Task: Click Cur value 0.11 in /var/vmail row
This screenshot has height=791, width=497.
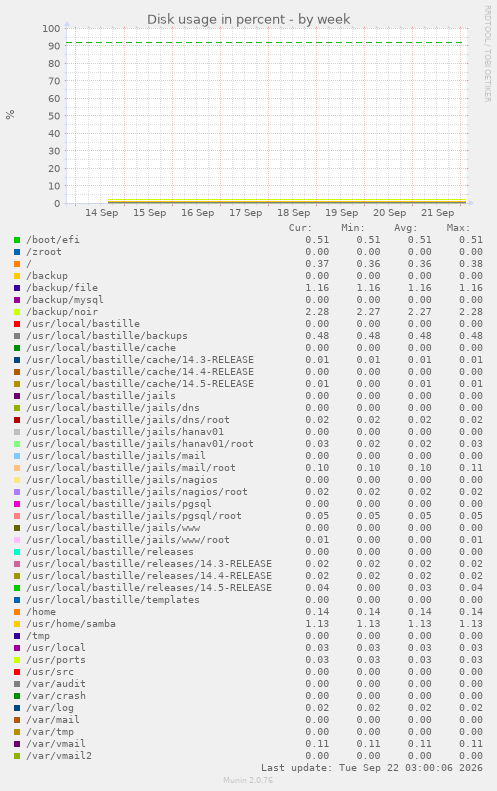Action: click(x=317, y=744)
